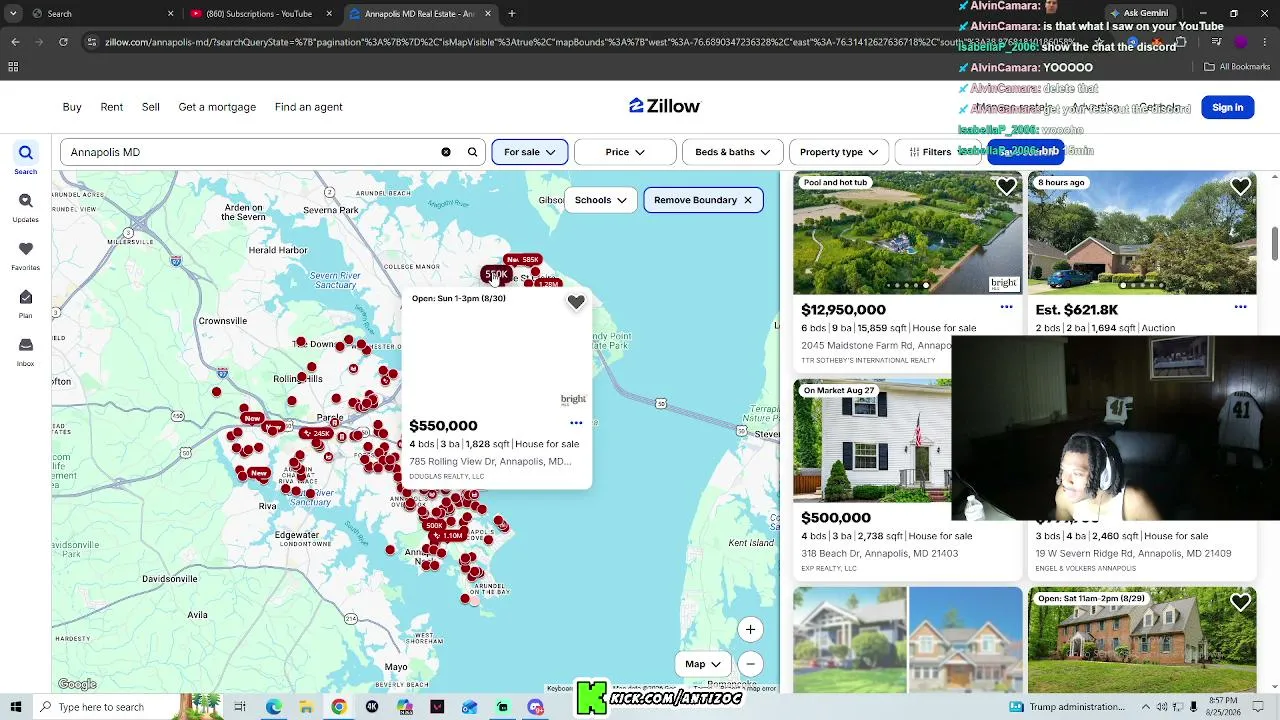Expand the Beds & baths dropdown
The height and width of the screenshot is (720, 1280).
(732, 152)
